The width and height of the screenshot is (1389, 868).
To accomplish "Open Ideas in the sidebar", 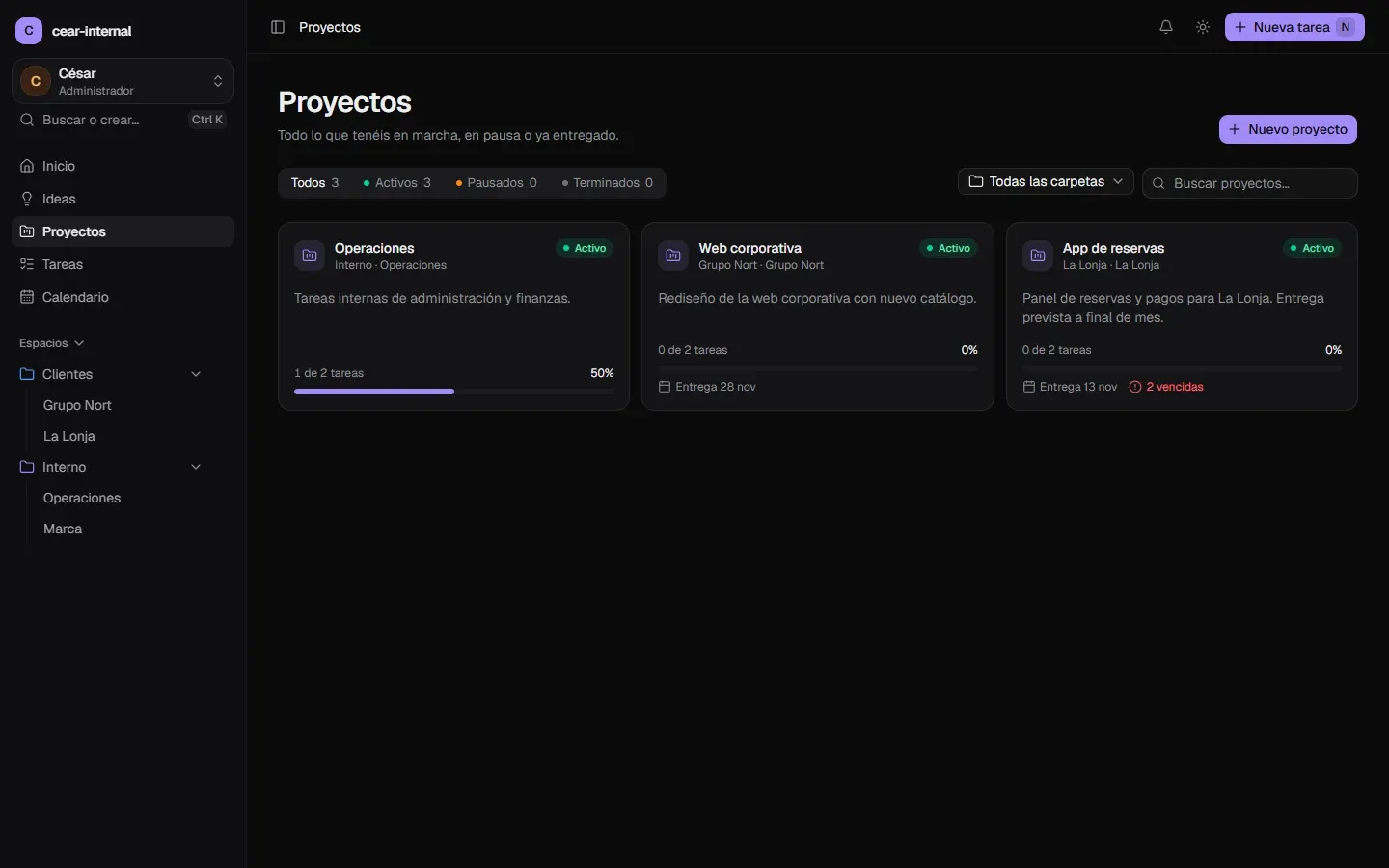I will [123, 199].
